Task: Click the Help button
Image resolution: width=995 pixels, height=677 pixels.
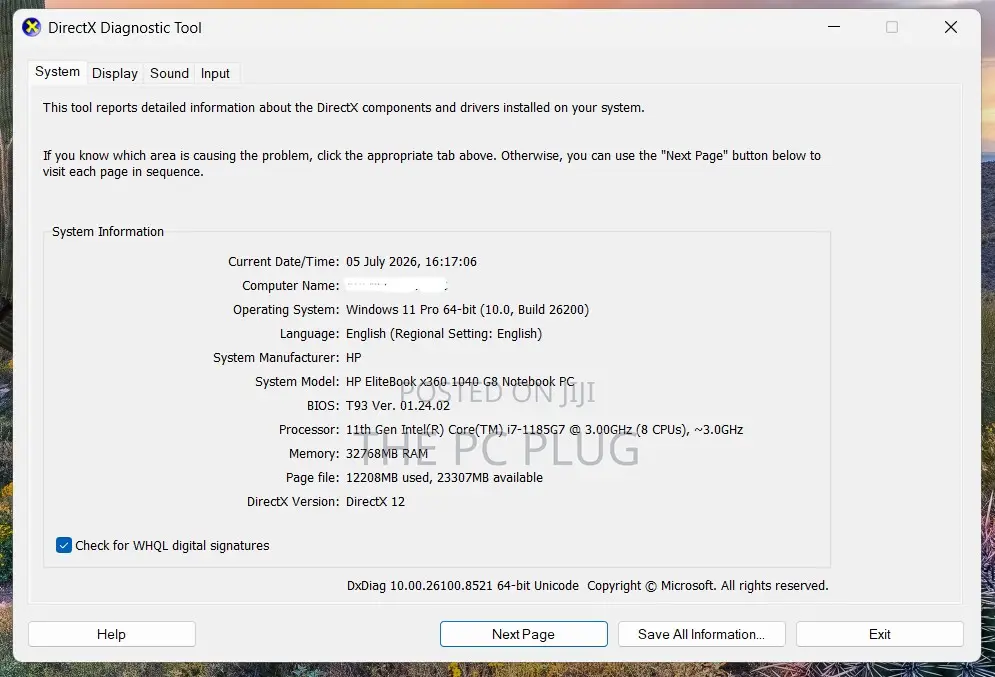Action: (x=112, y=634)
